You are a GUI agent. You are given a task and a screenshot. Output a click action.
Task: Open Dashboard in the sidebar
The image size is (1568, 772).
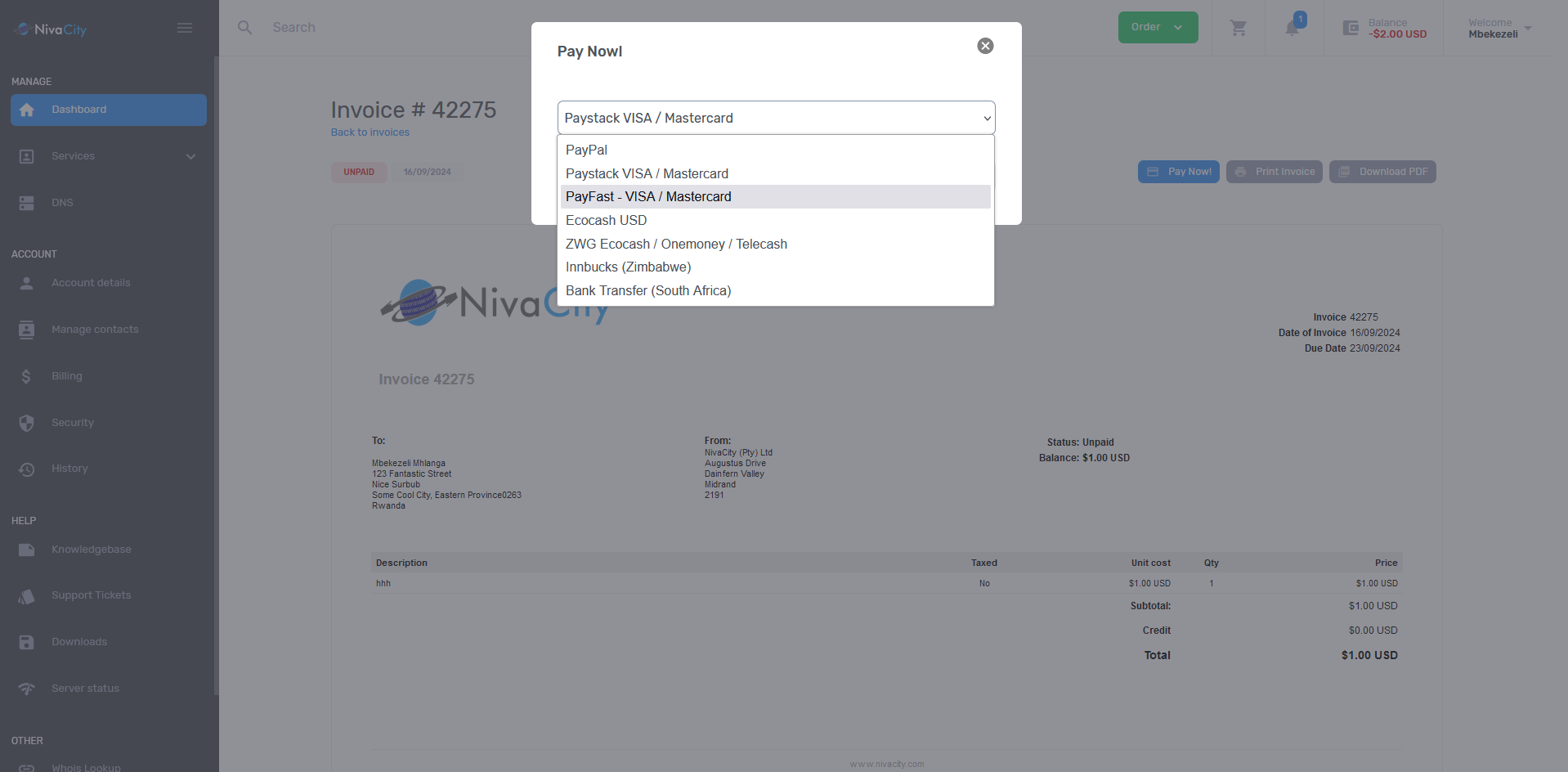(109, 110)
